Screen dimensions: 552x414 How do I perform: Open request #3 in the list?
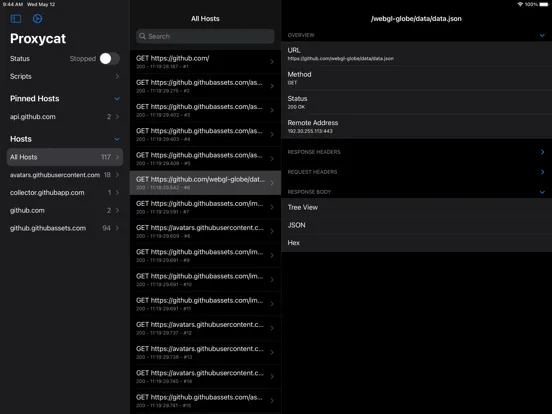click(x=205, y=110)
